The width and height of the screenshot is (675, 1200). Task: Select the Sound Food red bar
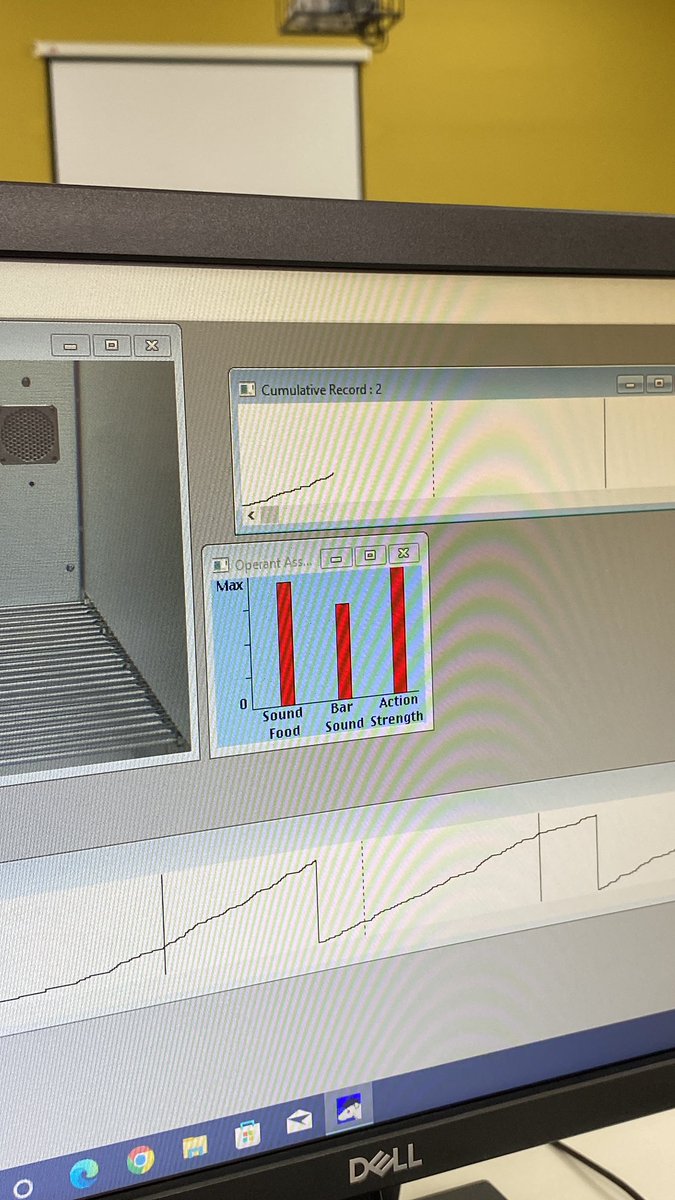tap(285, 643)
